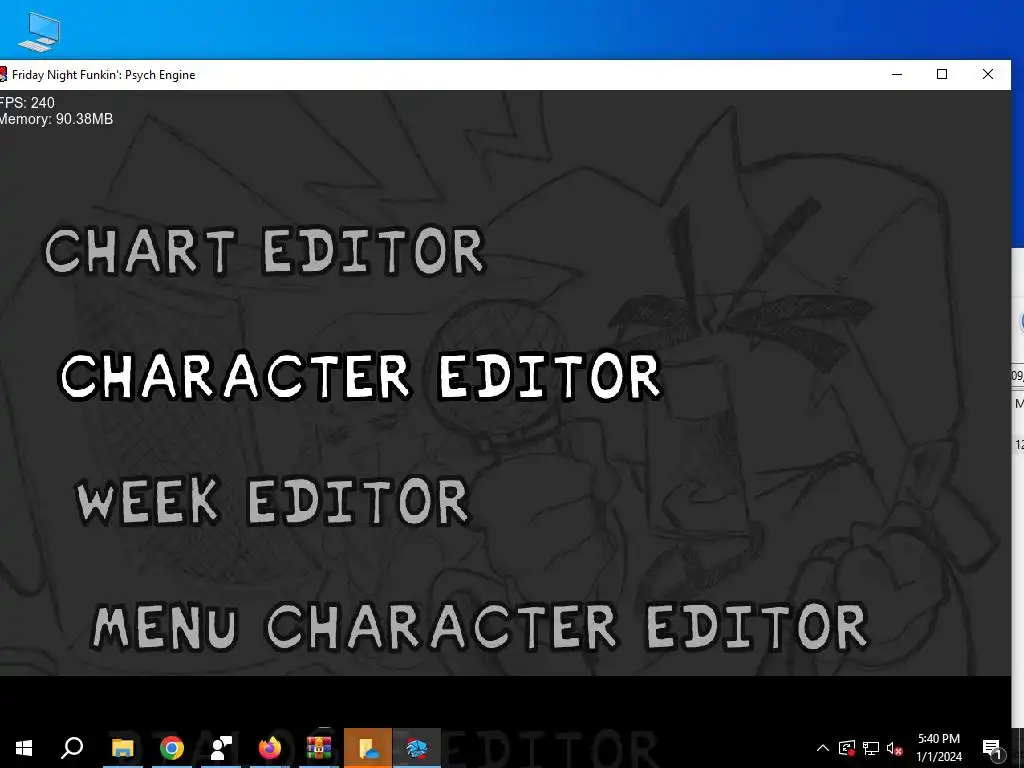
Task: Close the Psych Engine window
Action: pyautogui.click(x=987, y=74)
